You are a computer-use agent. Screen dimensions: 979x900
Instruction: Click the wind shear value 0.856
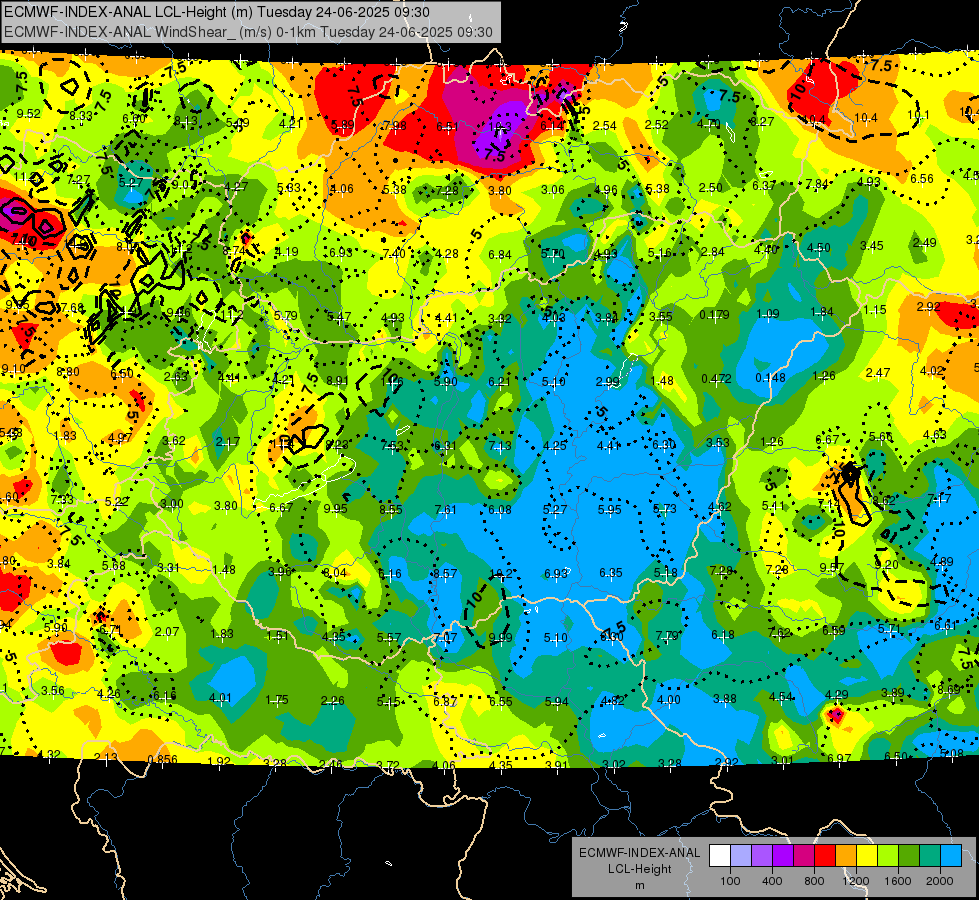pyautogui.click(x=162, y=759)
